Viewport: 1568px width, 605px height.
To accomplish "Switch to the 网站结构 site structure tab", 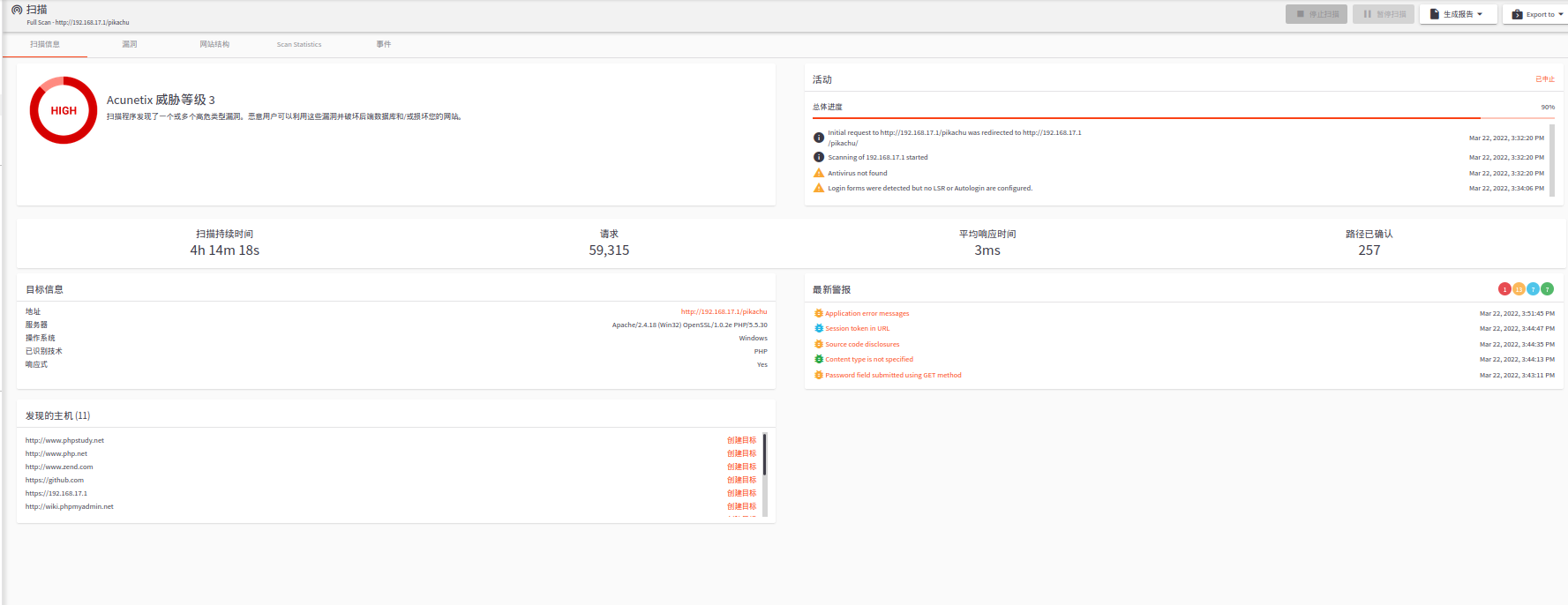I will click(214, 44).
